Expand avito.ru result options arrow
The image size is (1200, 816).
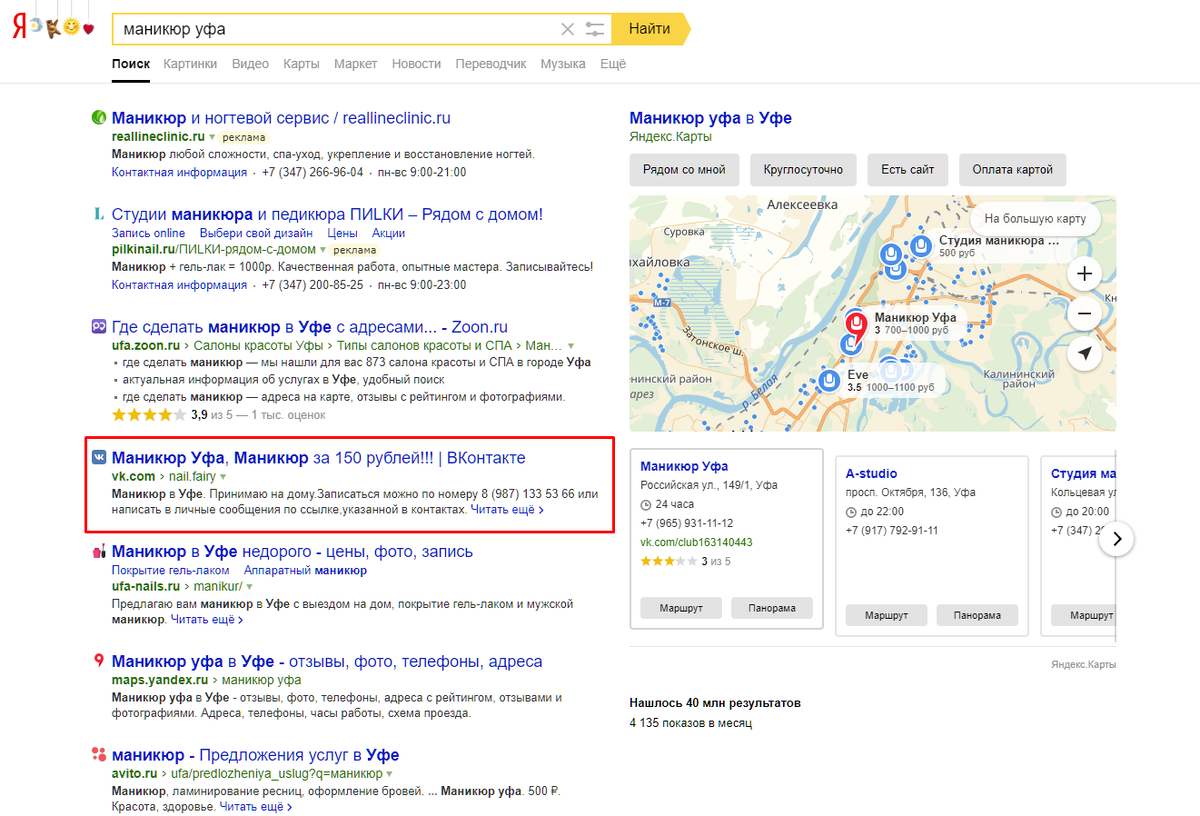[x=389, y=774]
